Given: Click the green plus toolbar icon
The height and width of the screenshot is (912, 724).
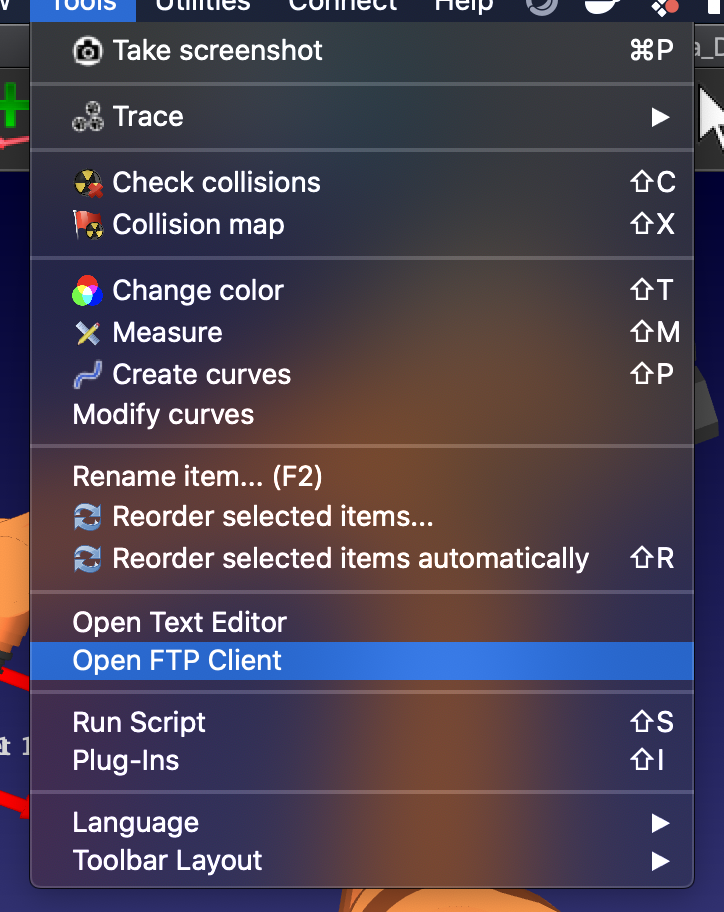Looking at the screenshot, I should [12, 105].
